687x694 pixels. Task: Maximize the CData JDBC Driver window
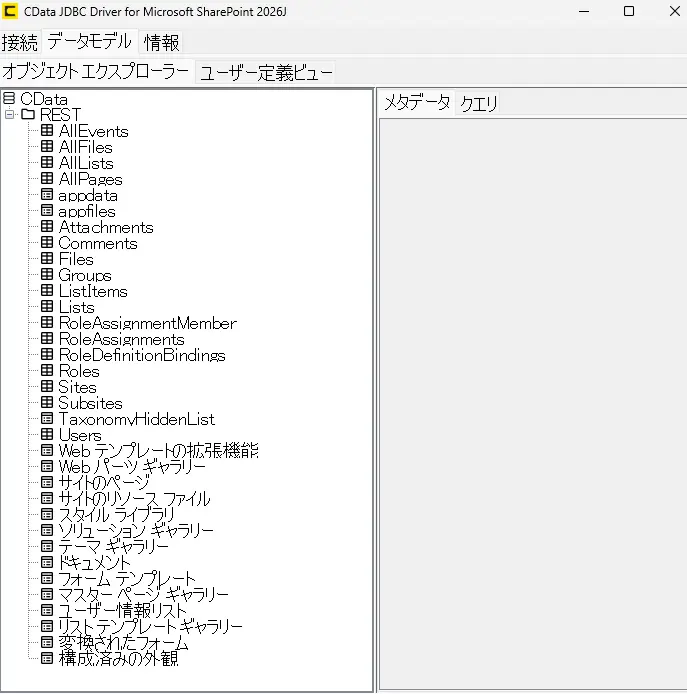(x=629, y=11)
